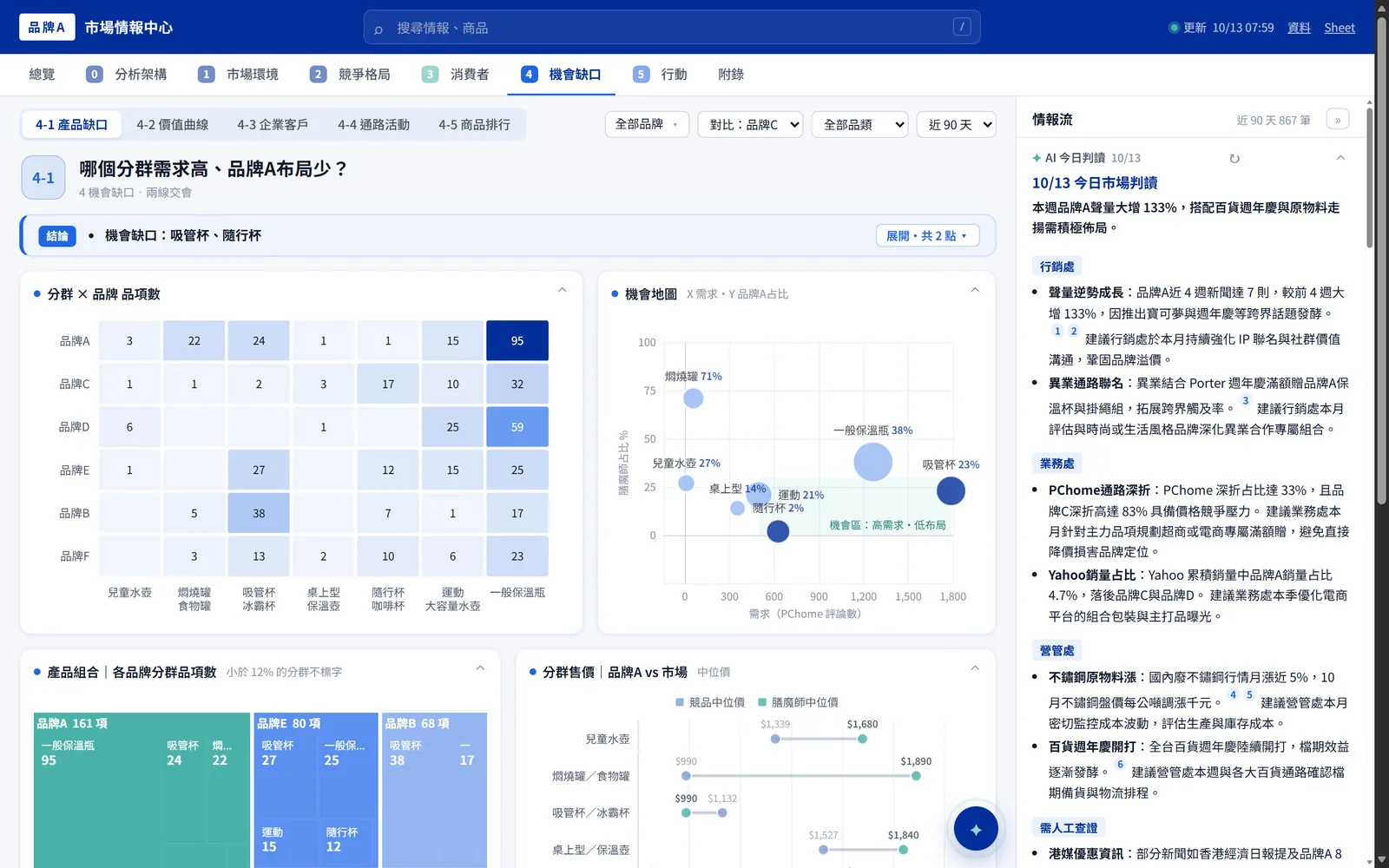Viewport: 1389px width, 868px height.
Task: Open the 市場環境 tab
Action: pos(238,75)
